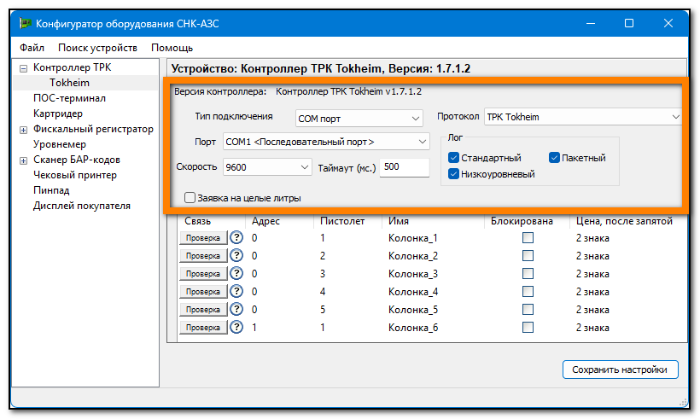The height and width of the screenshot is (419, 700).
Task: Check Блокирована for Колонка_3
Action: (x=528, y=273)
